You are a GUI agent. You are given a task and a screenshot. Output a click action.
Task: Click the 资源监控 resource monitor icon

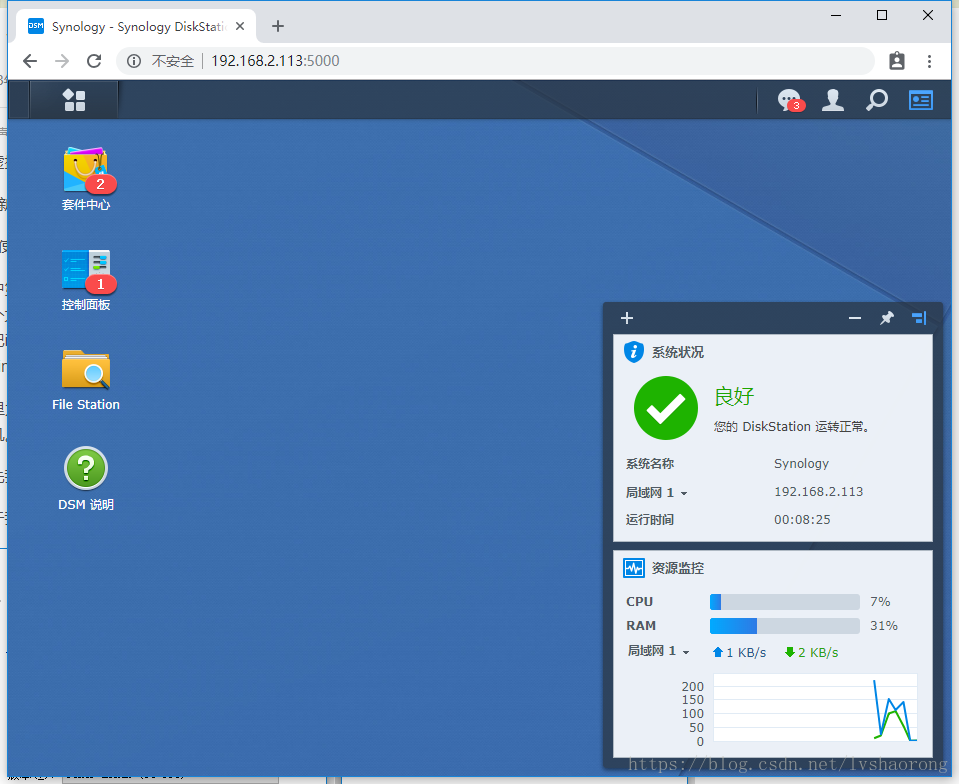click(634, 568)
